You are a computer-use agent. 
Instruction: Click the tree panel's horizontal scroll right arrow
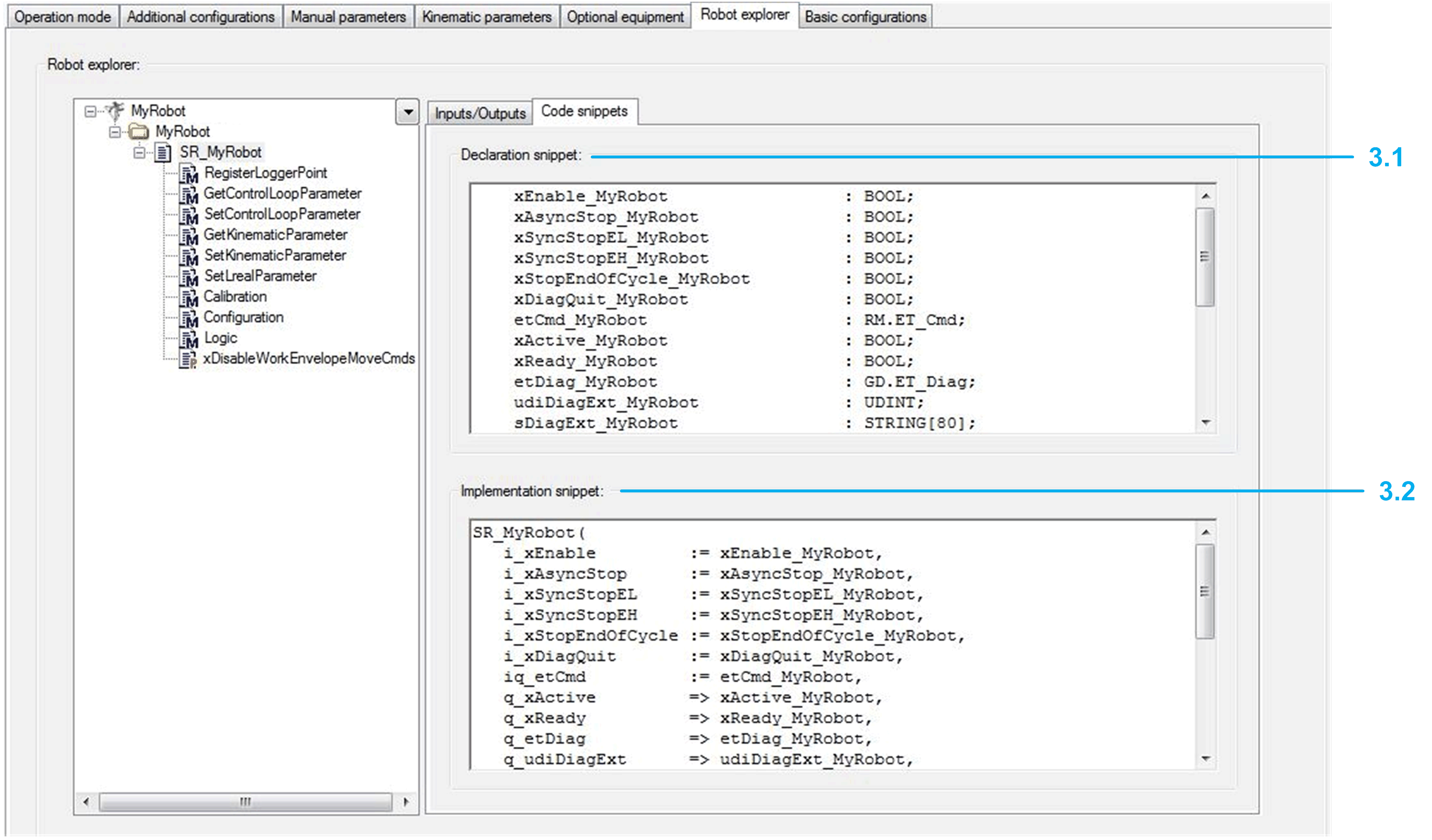click(406, 802)
